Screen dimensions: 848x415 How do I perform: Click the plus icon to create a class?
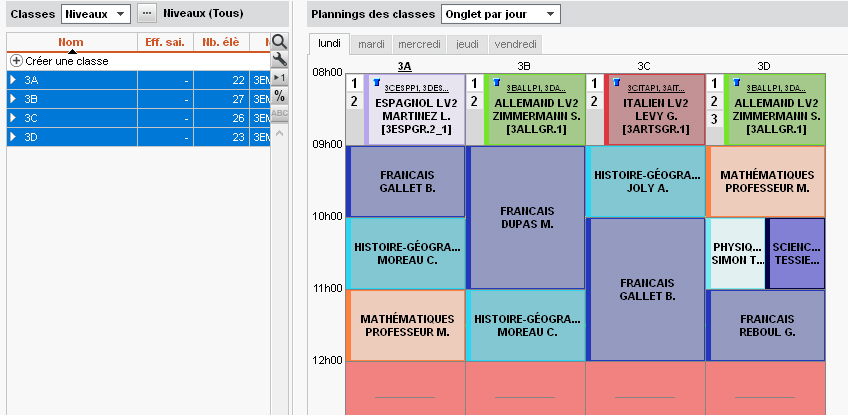16,61
